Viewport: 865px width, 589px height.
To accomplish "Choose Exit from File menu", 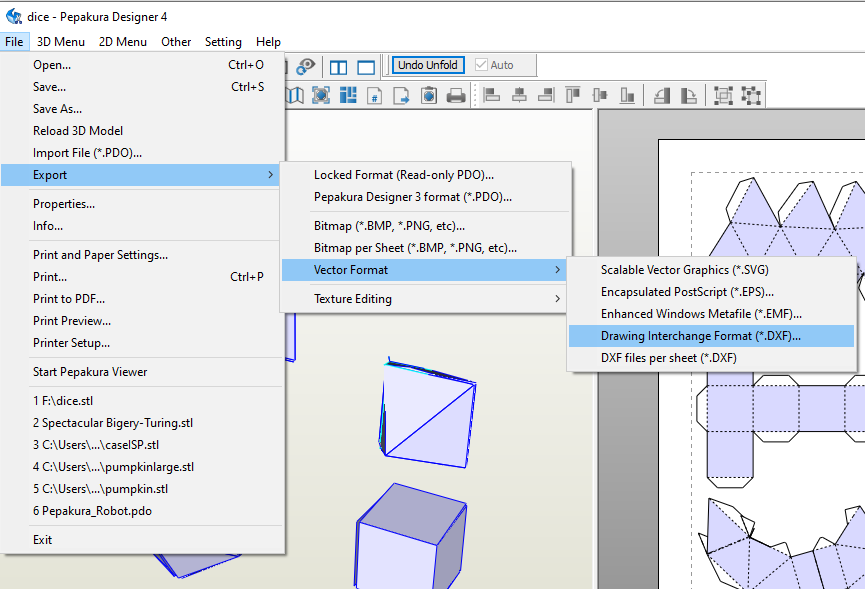I will [x=142, y=539].
